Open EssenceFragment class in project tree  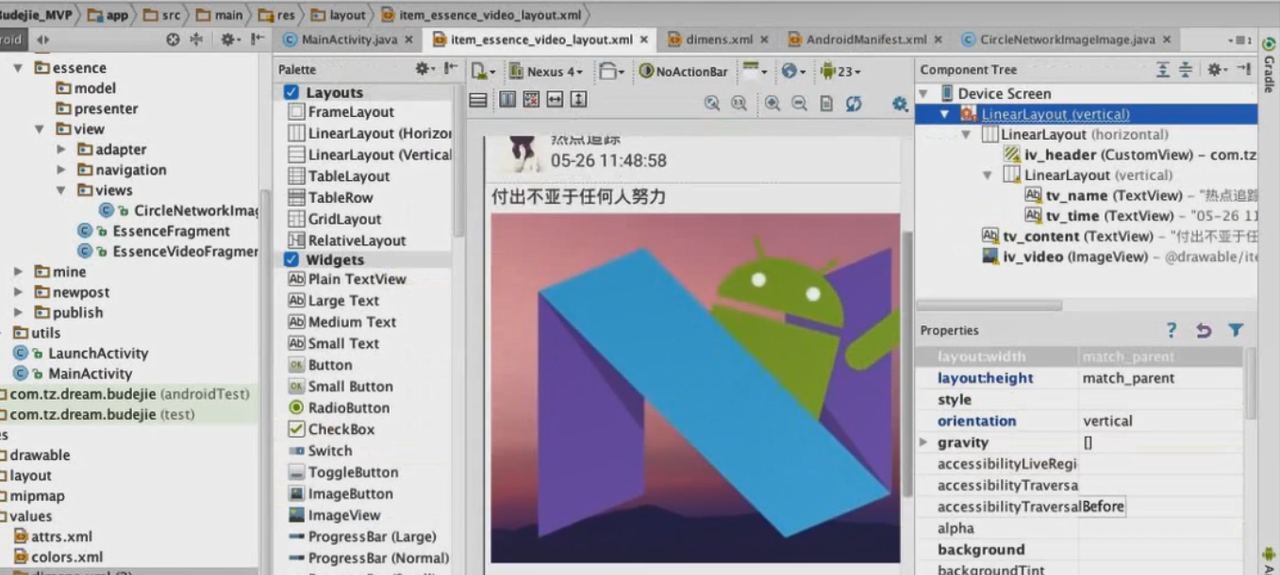click(155, 231)
